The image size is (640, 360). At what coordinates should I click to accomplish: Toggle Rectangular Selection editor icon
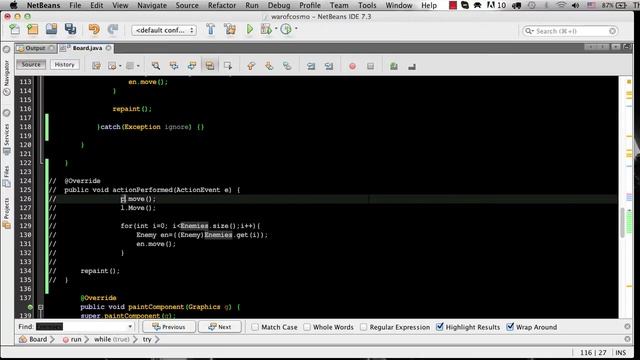228,66
